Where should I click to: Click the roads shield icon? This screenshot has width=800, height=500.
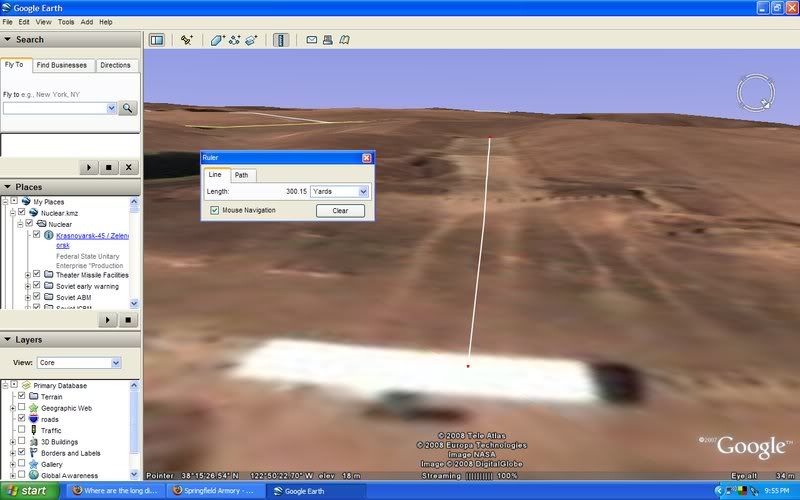pos(34,419)
